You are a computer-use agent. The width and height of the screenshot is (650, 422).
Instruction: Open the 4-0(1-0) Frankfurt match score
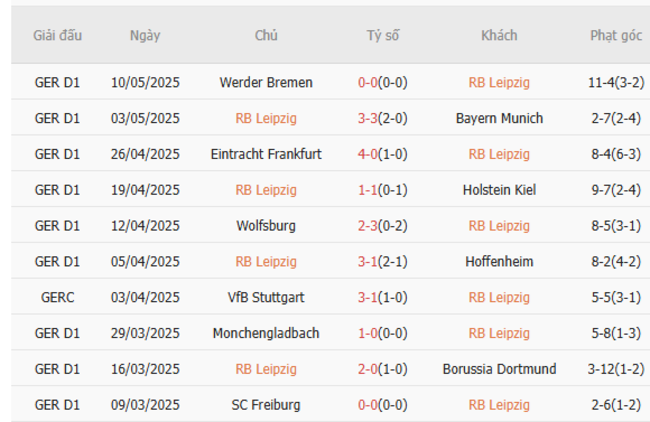[x=382, y=154]
